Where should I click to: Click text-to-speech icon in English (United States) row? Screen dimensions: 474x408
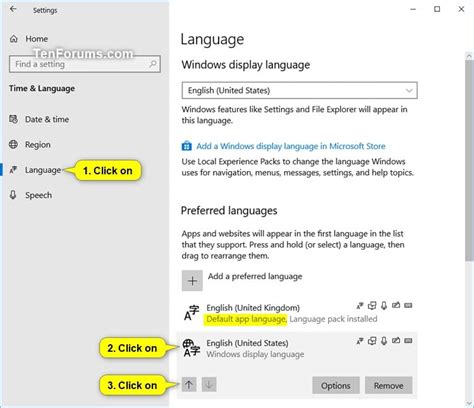(372, 341)
